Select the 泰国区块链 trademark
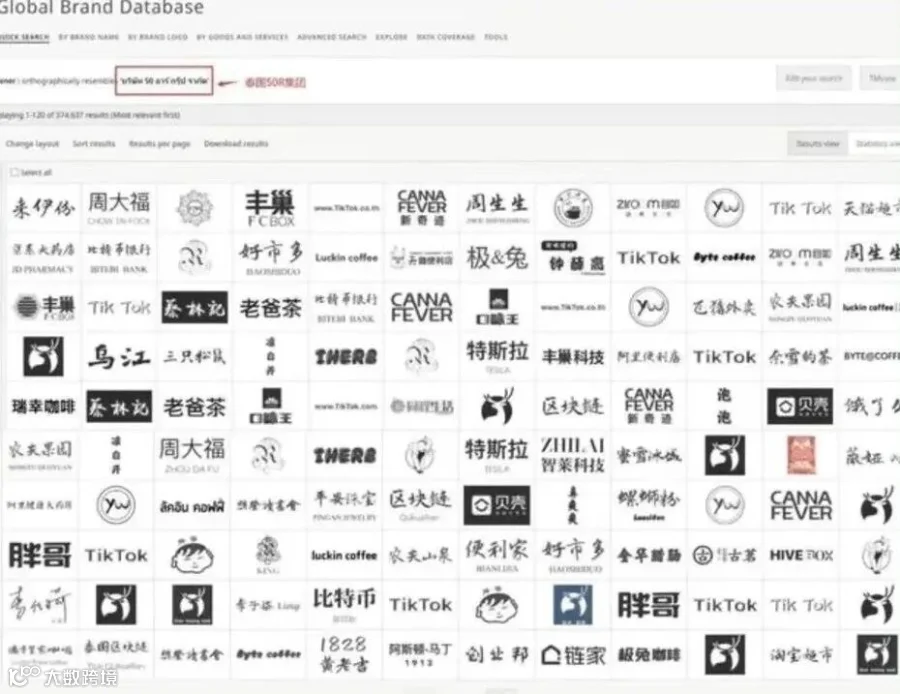Screen dimensions: 900x694 [116, 654]
